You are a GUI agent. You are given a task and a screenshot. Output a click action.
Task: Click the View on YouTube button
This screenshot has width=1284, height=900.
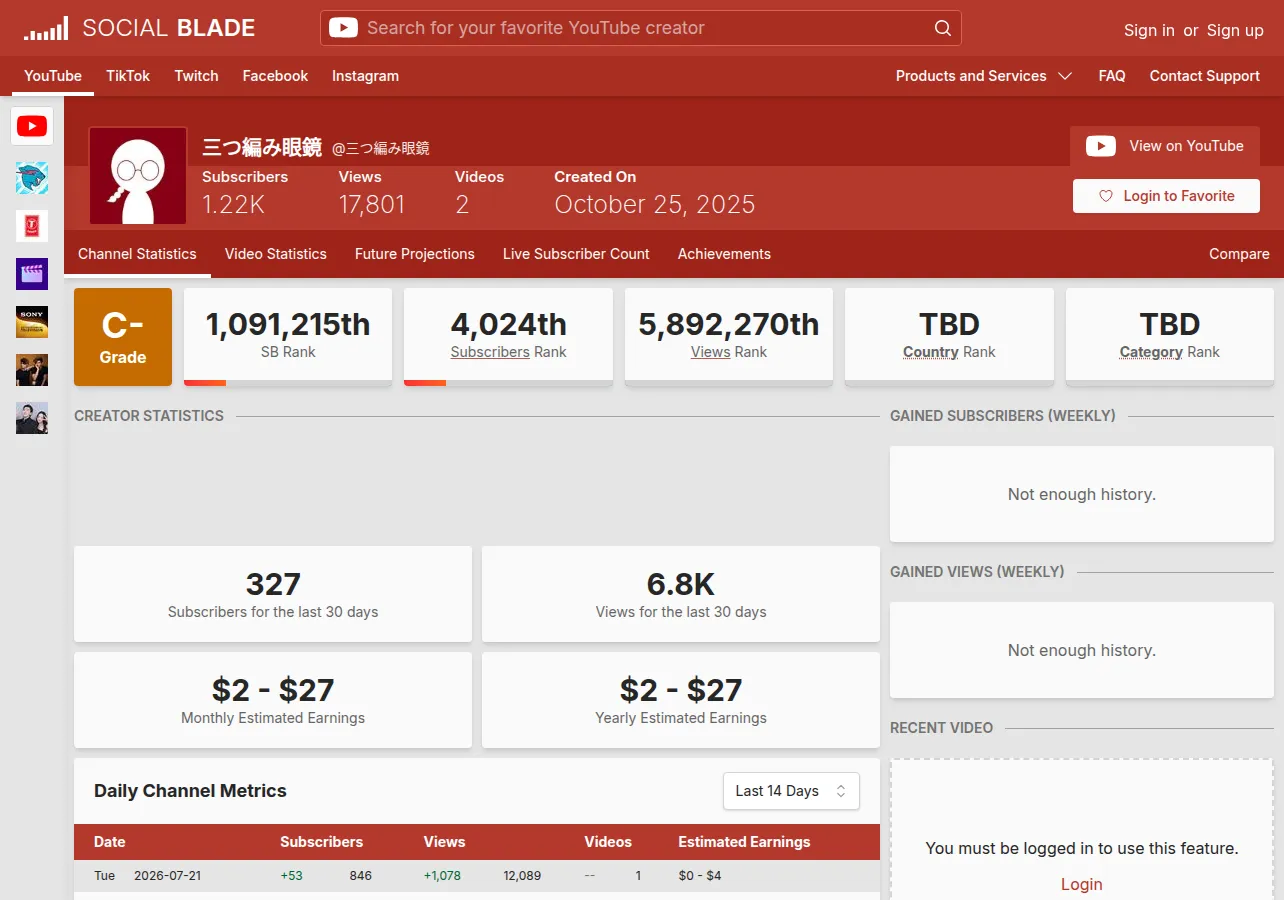1165,146
